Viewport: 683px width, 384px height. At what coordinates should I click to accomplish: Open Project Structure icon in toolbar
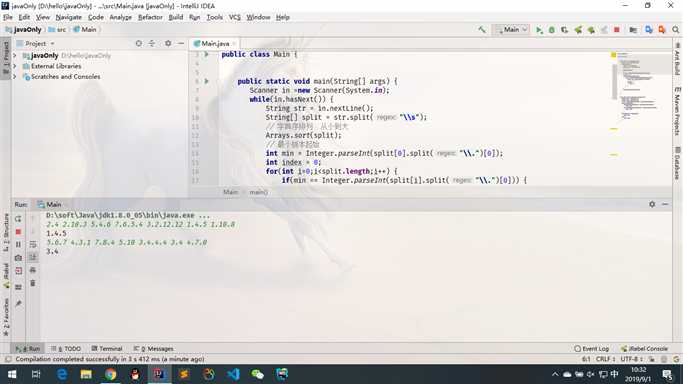(633, 30)
